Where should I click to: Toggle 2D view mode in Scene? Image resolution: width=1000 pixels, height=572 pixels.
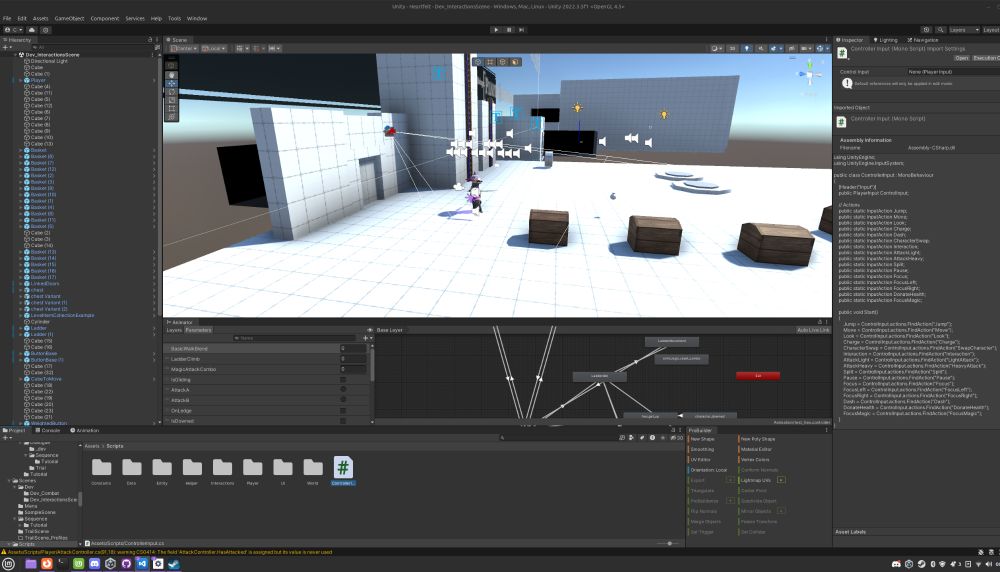pyautogui.click(x=733, y=48)
